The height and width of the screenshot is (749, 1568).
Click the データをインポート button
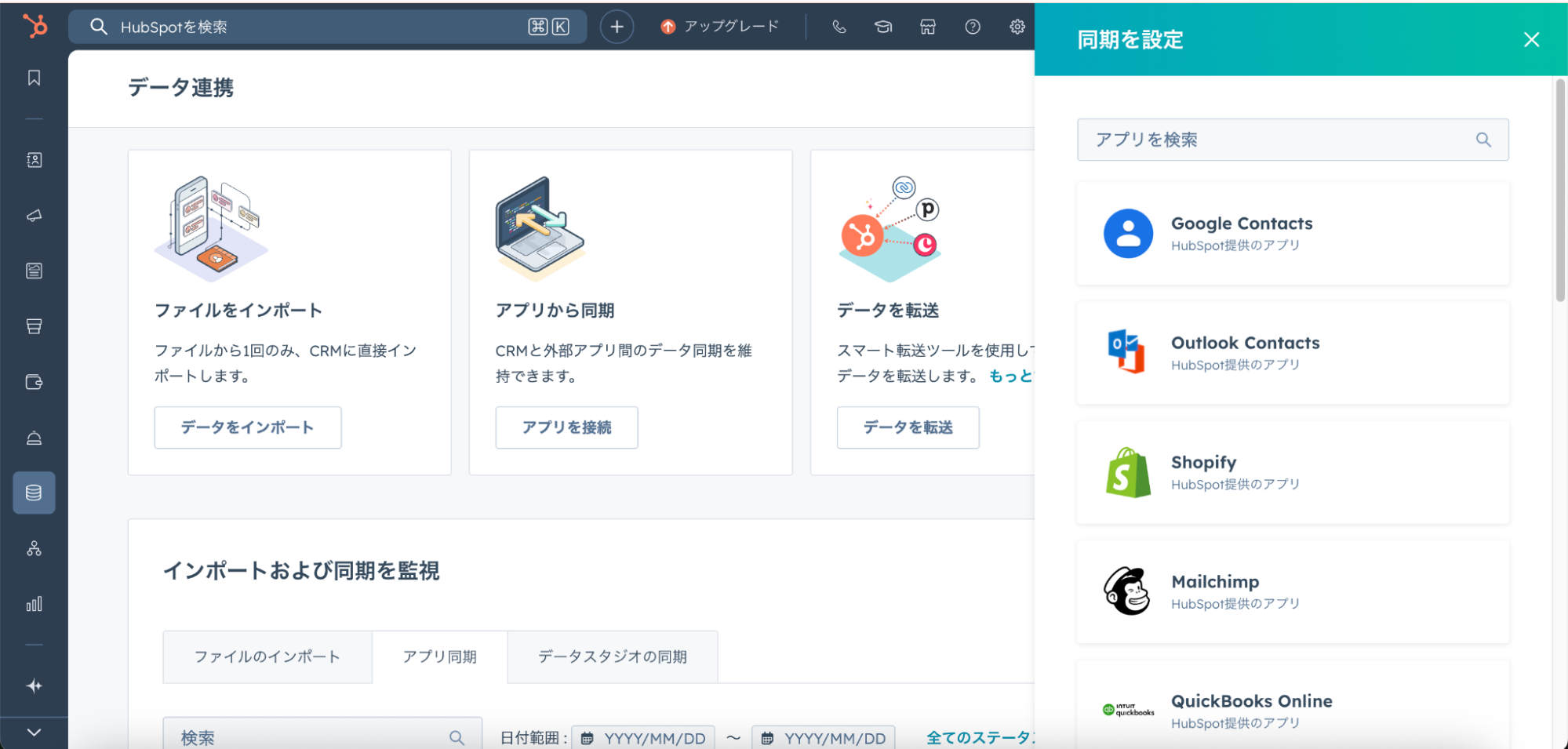[x=247, y=427]
